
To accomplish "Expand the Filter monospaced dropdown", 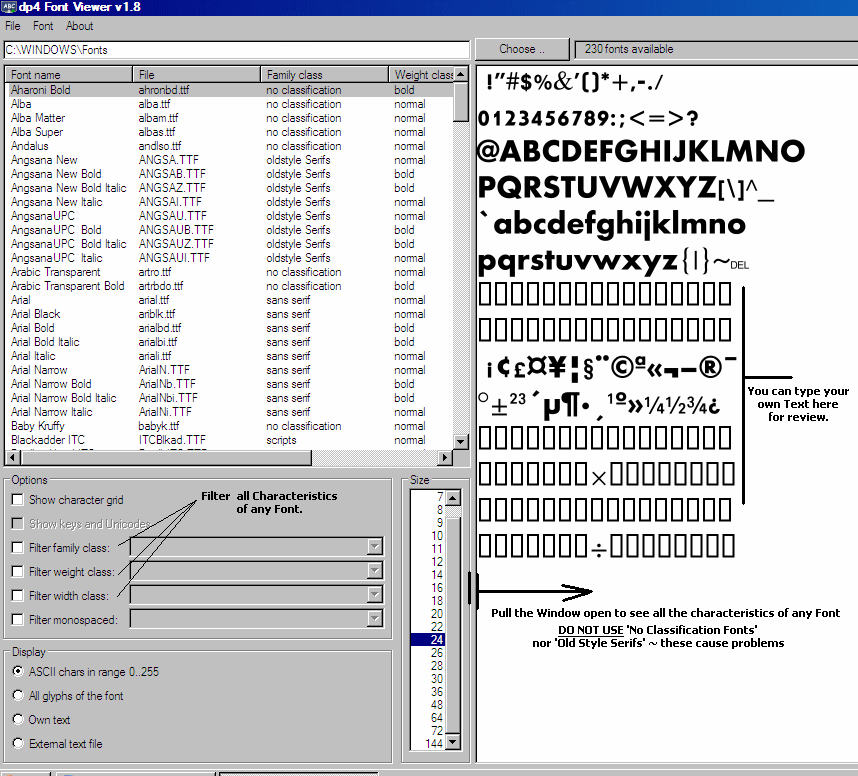I will (374, 618).
